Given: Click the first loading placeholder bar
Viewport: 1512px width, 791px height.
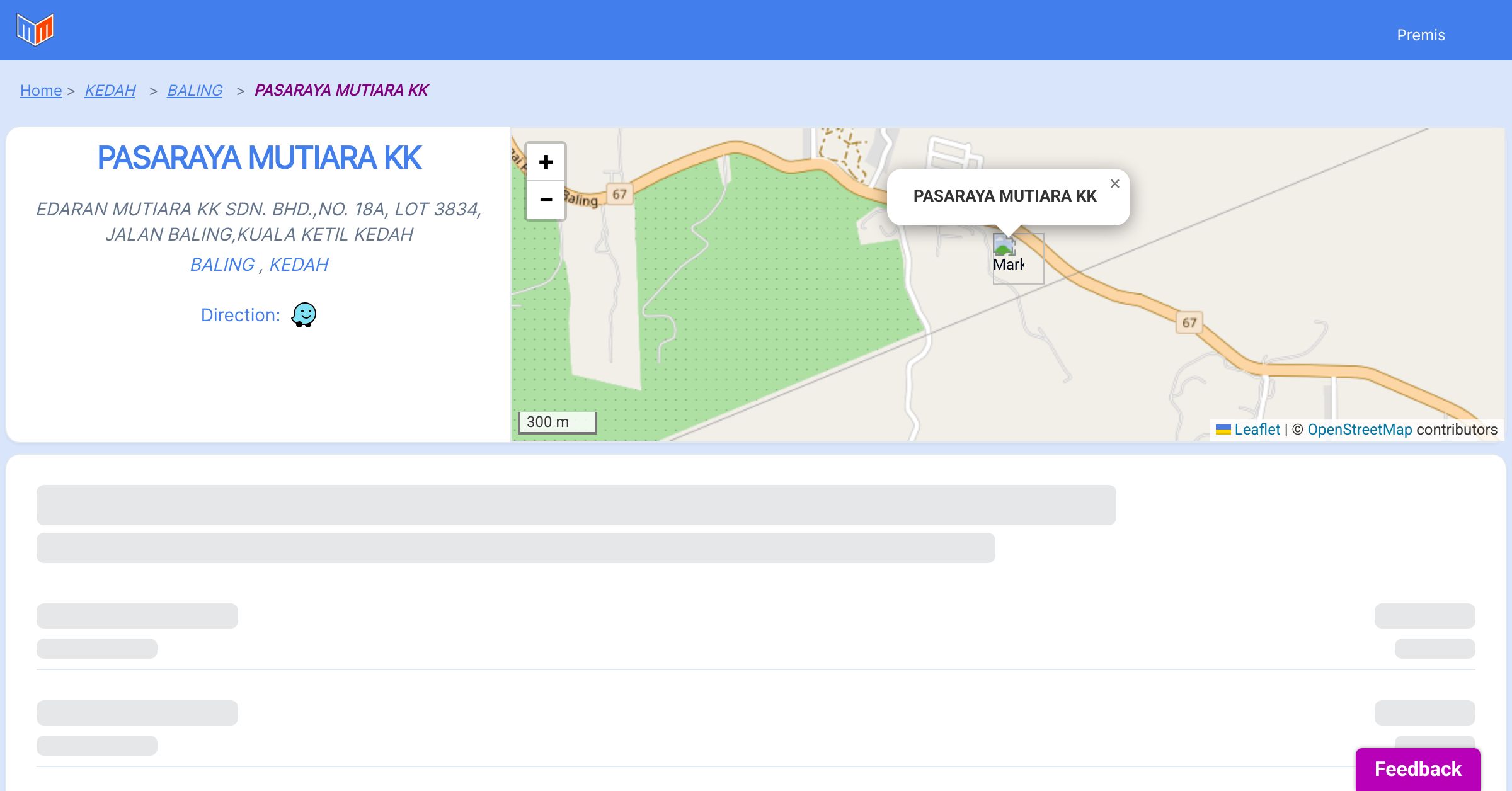Looking at the screenshot, I should pos(576,505).
